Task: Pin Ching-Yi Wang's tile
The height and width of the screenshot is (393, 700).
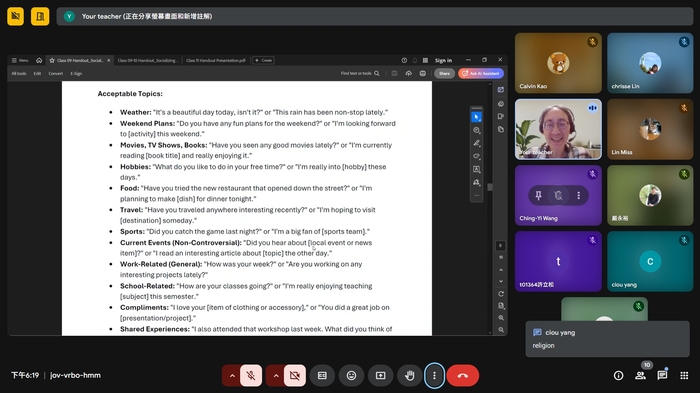Action: click(x=538, y=195)
